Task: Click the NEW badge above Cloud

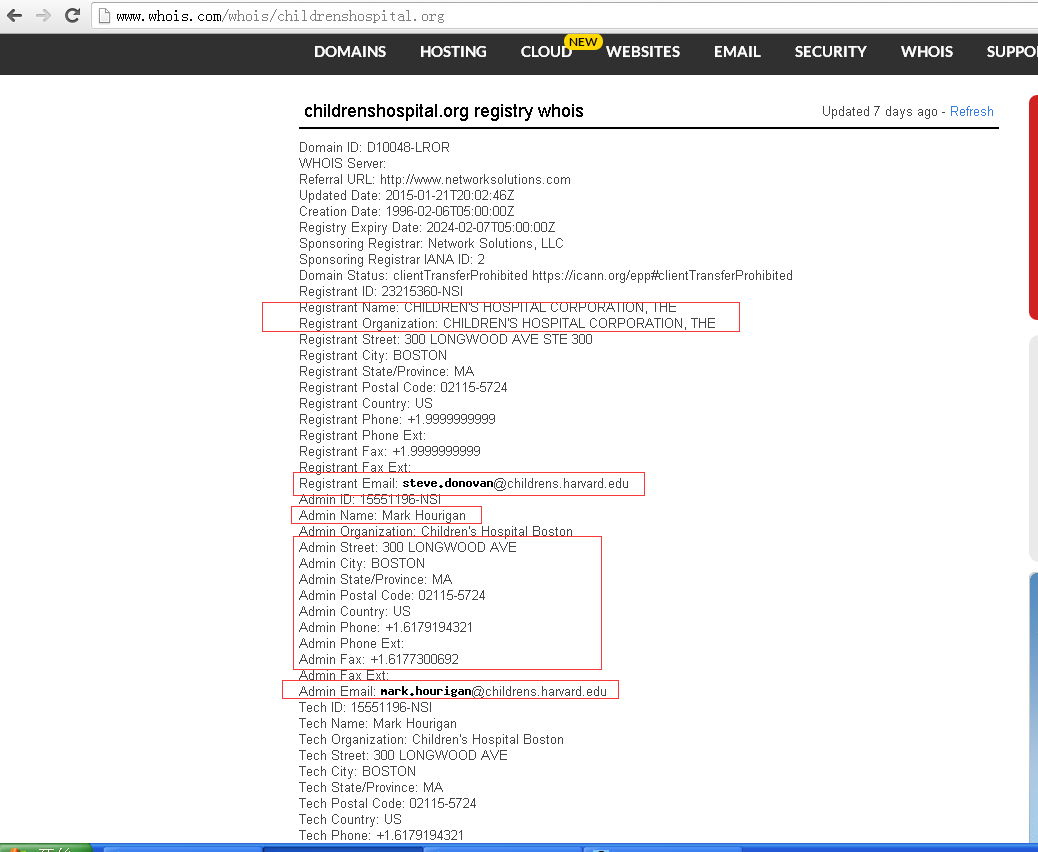Action: [x=583, y=42]
